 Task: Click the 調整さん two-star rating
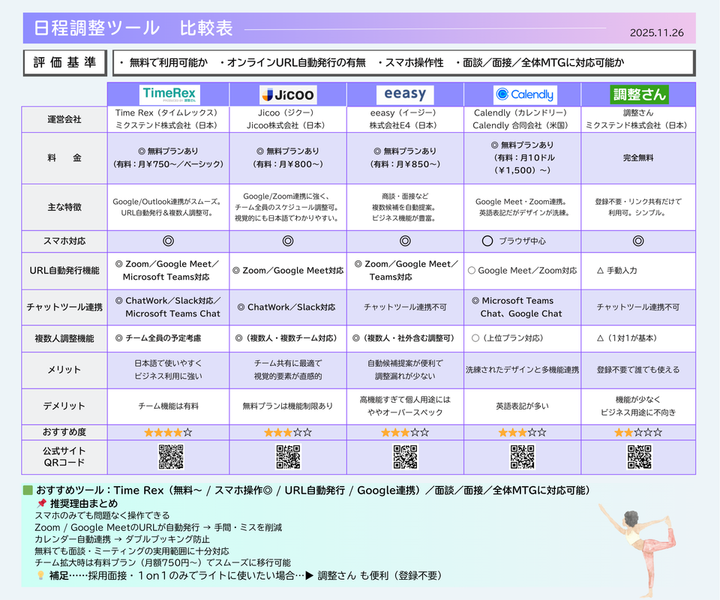pyautogui.click(x=639, y=432)
